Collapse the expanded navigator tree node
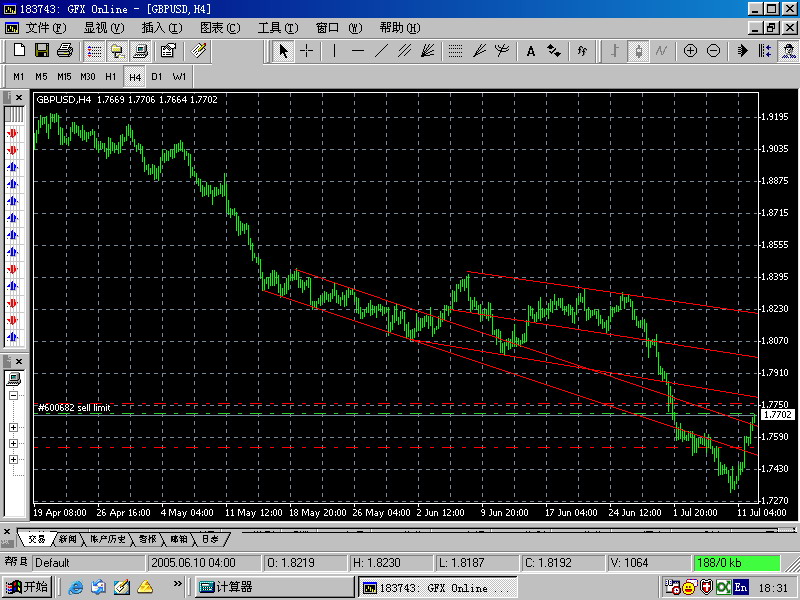The image size is (800, 600). point(14,396)
